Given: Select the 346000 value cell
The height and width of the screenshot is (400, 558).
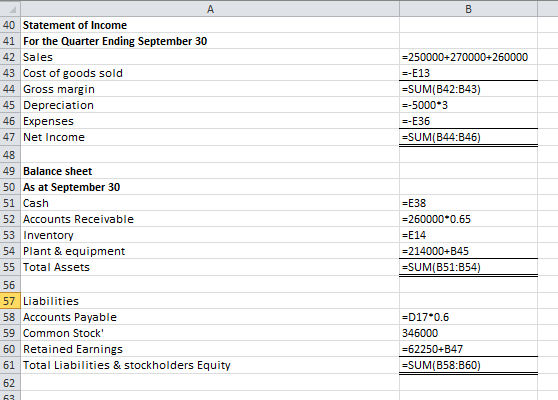Looking at the screenshot, I should pos(468,333).
